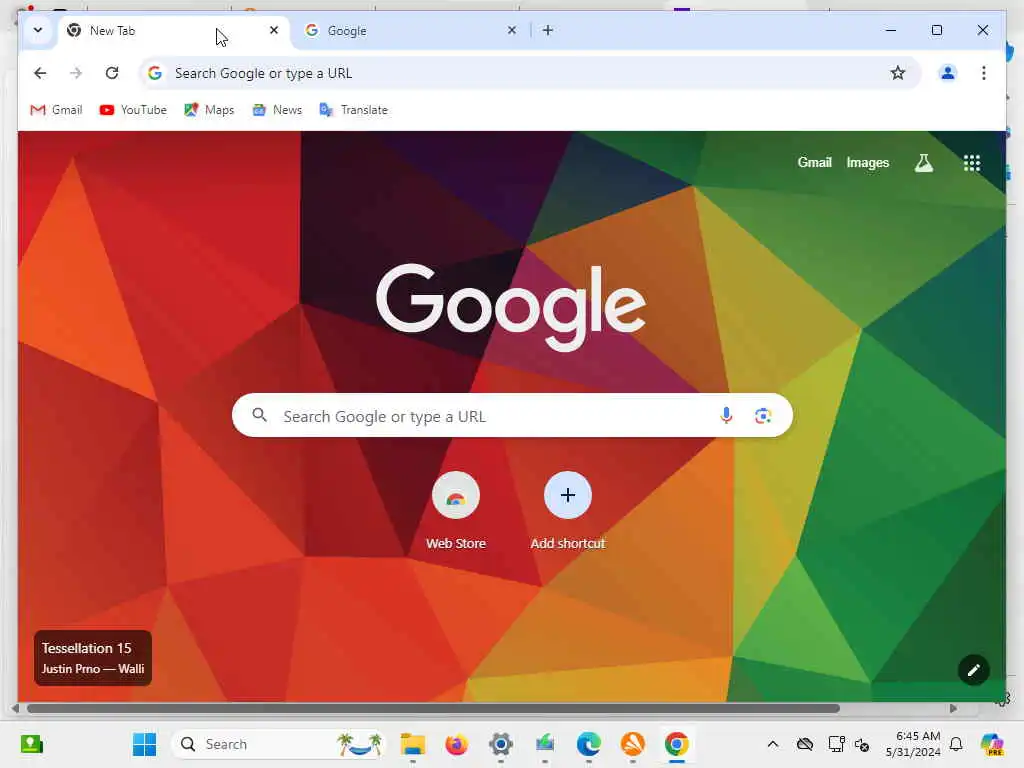Screen dimensions: 1024x768
Task: Click the taskbar Search box
Action: pos(279,744)
